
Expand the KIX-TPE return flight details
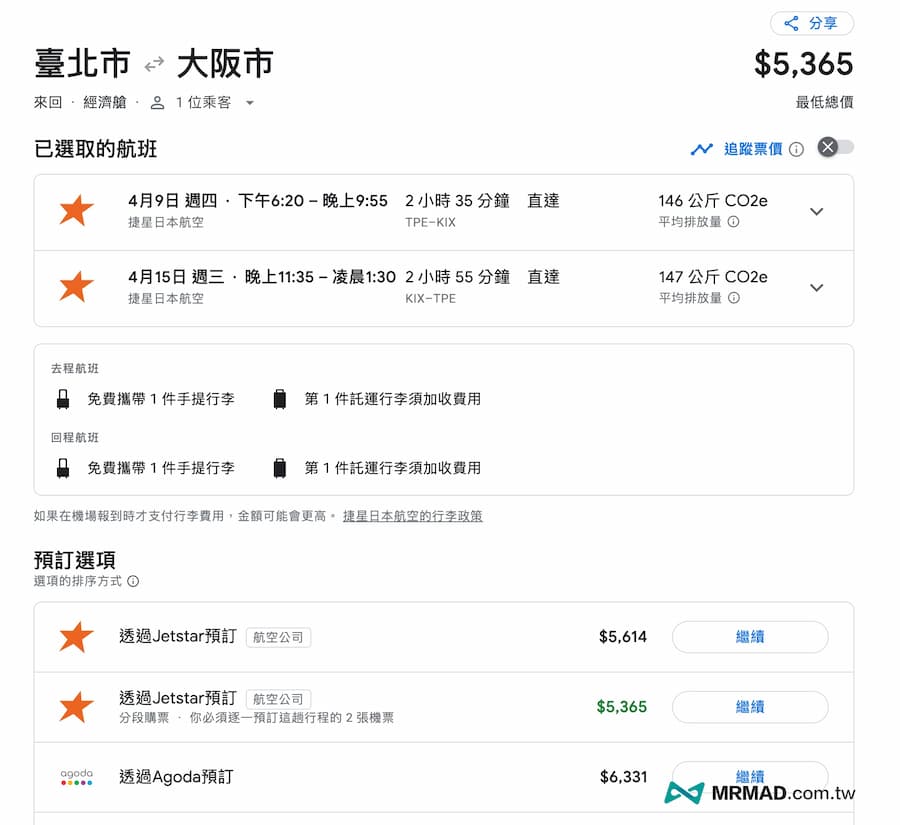(817, 289)
